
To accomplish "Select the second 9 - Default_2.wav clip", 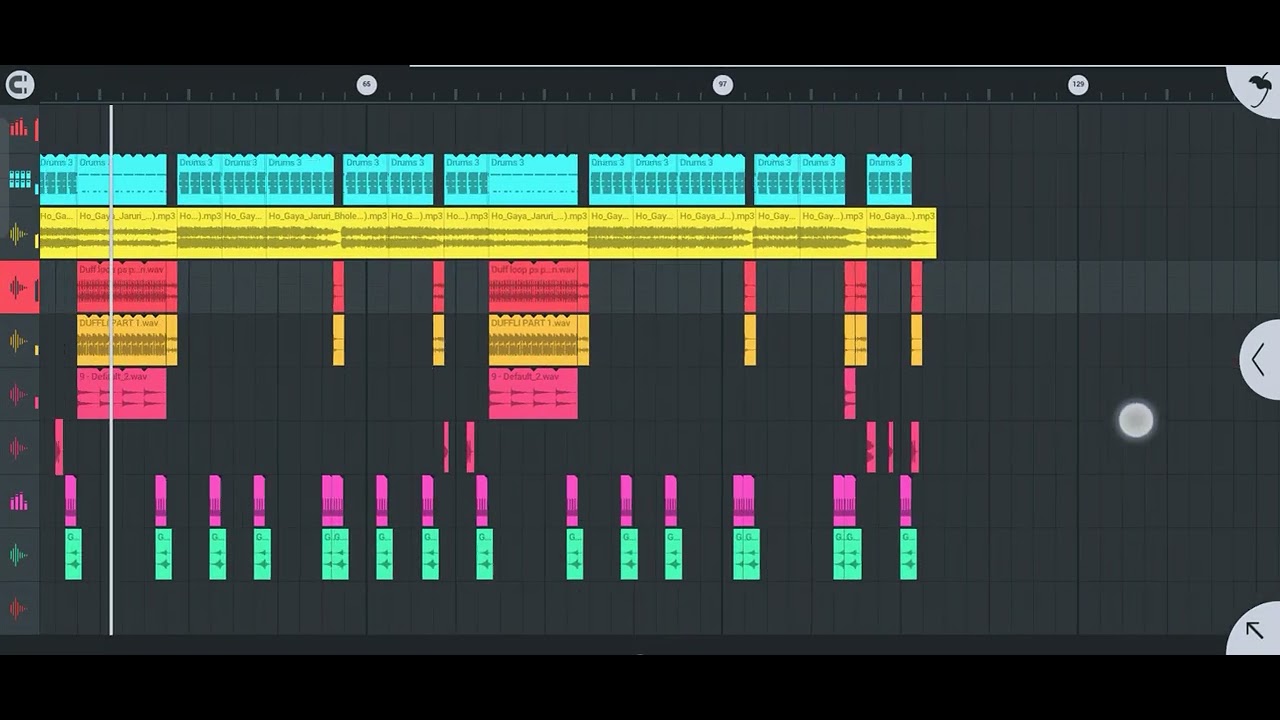I will 533,393.
